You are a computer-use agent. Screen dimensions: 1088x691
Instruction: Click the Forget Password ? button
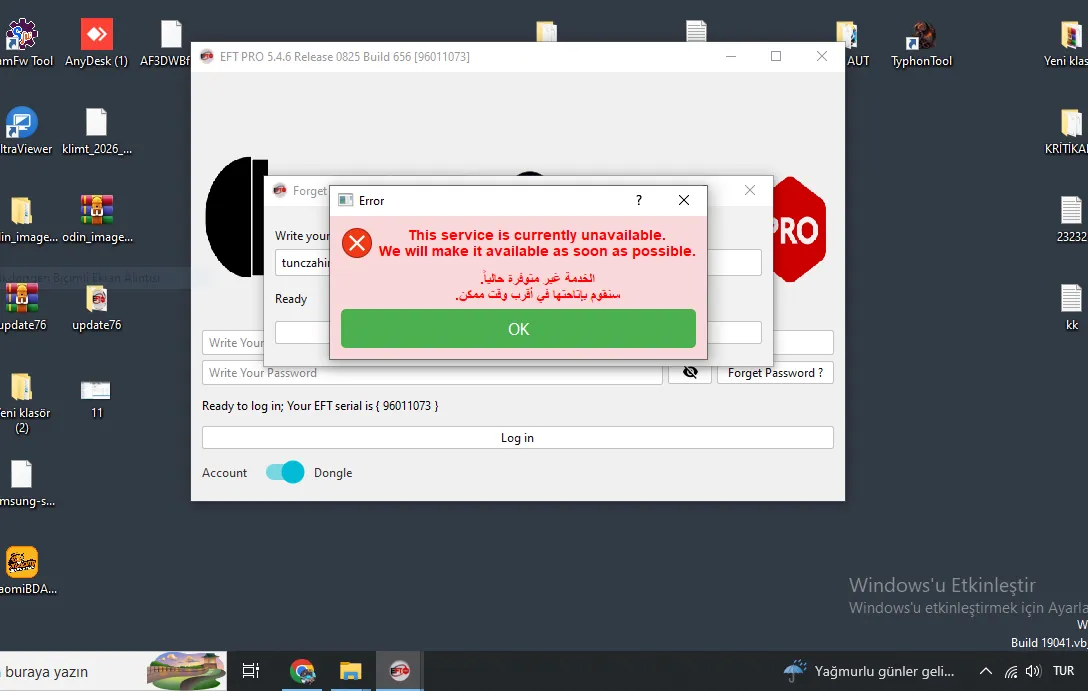(775, 373)
